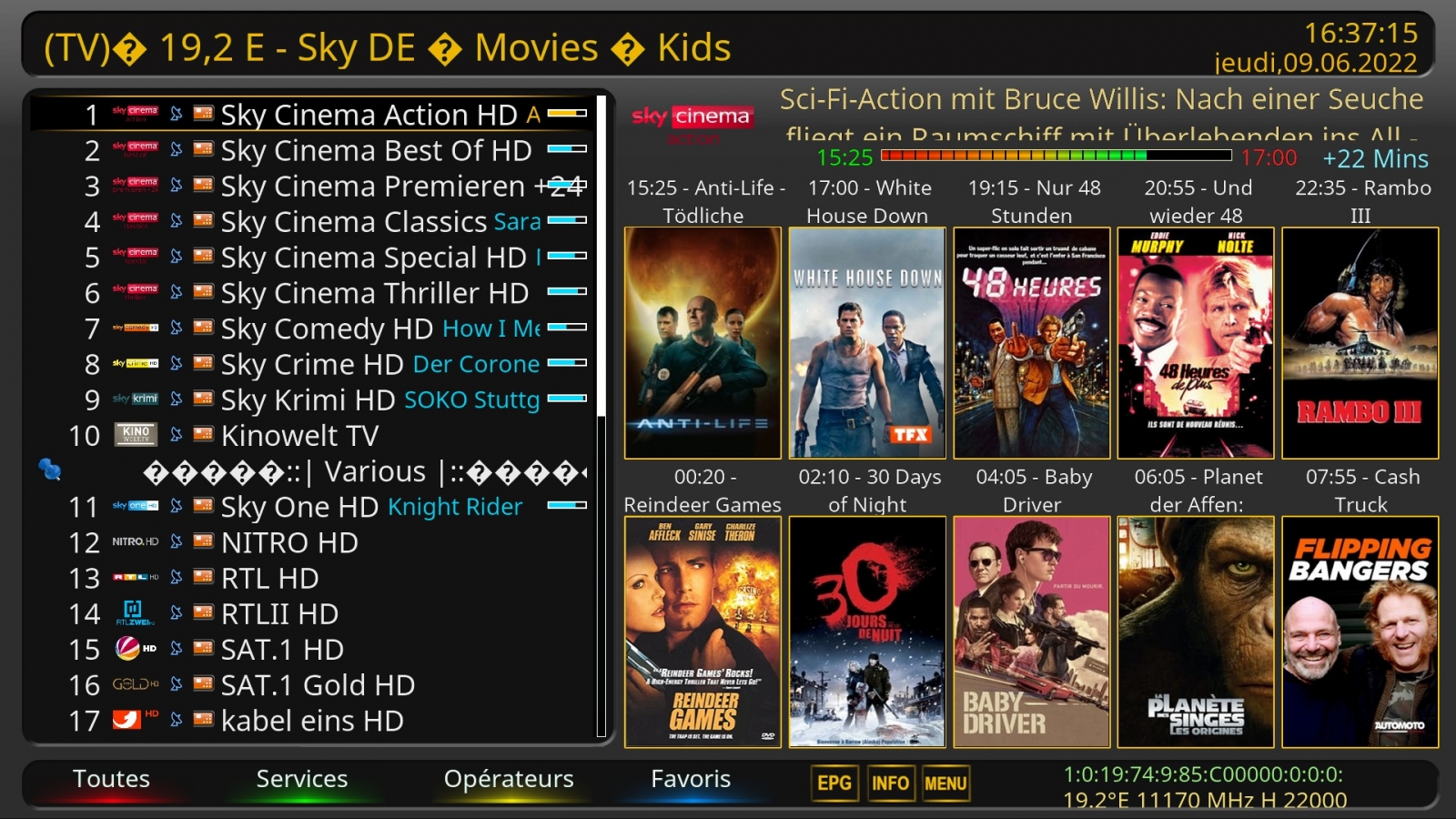Click the kabel eins HD logo

click(135, 719)
